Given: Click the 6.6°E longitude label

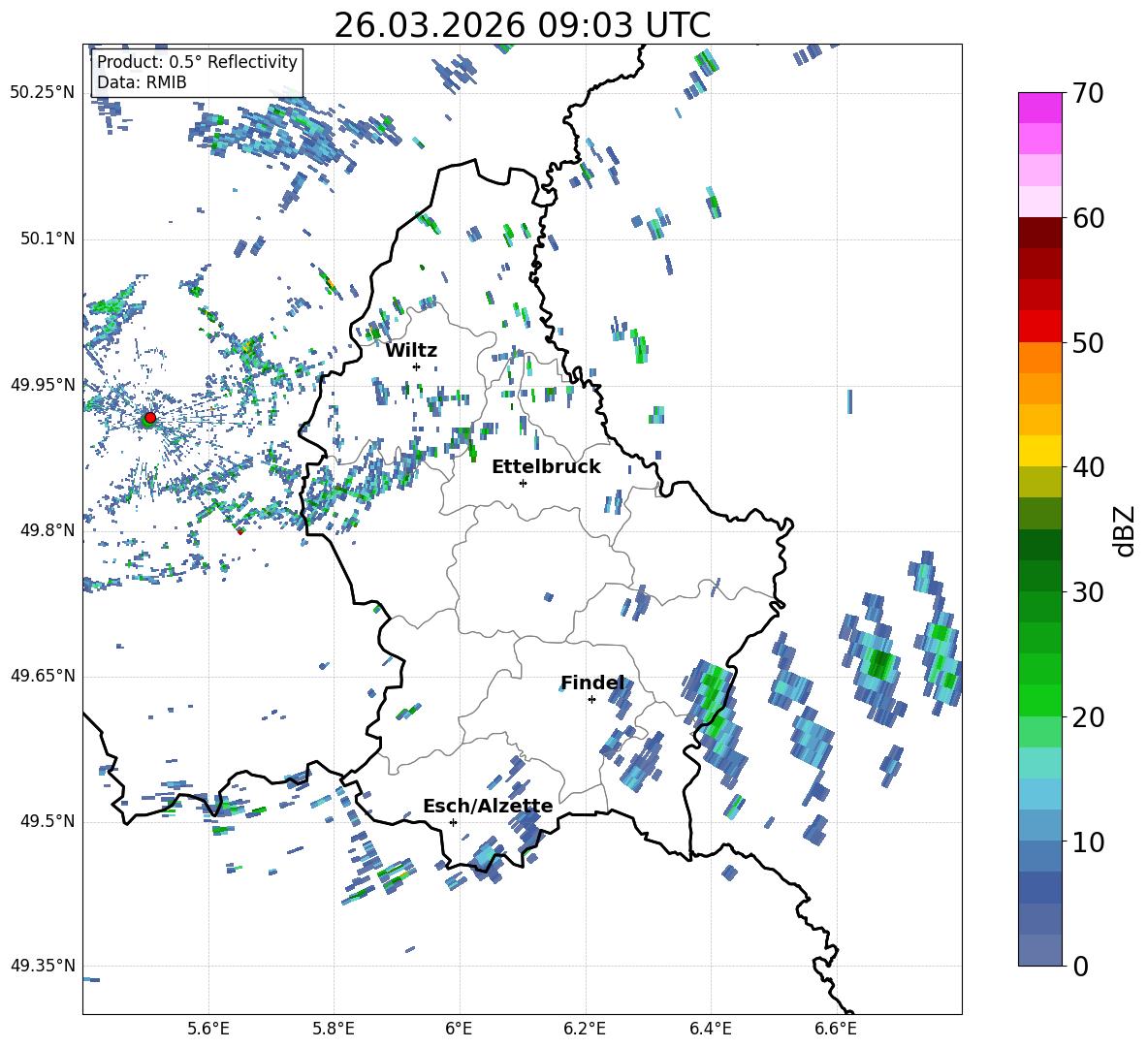Looking at the screenshot, I should pyautogui.click(x=836, y=1029).
